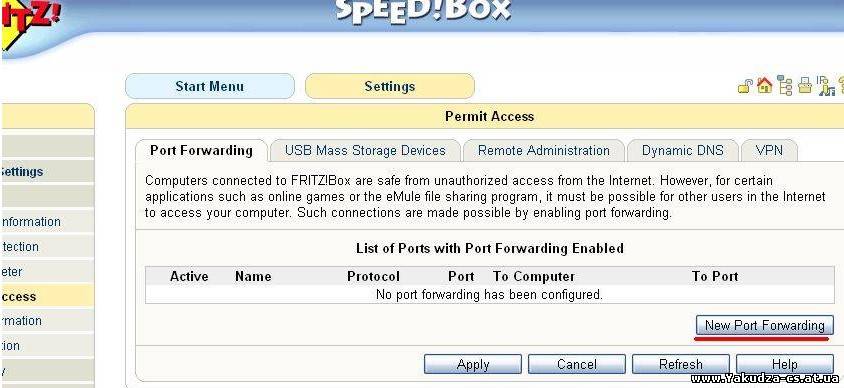844x388 pixels.
Task: Apply the port forwarding changes
Action: 473,364
